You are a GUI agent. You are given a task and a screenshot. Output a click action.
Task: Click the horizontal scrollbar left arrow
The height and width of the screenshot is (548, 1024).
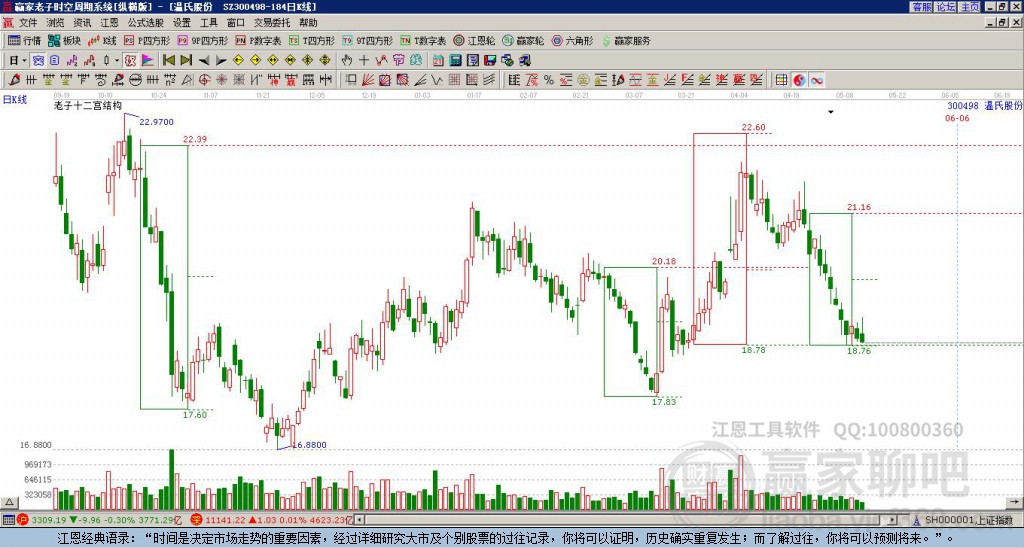click(x=360, y=520)
